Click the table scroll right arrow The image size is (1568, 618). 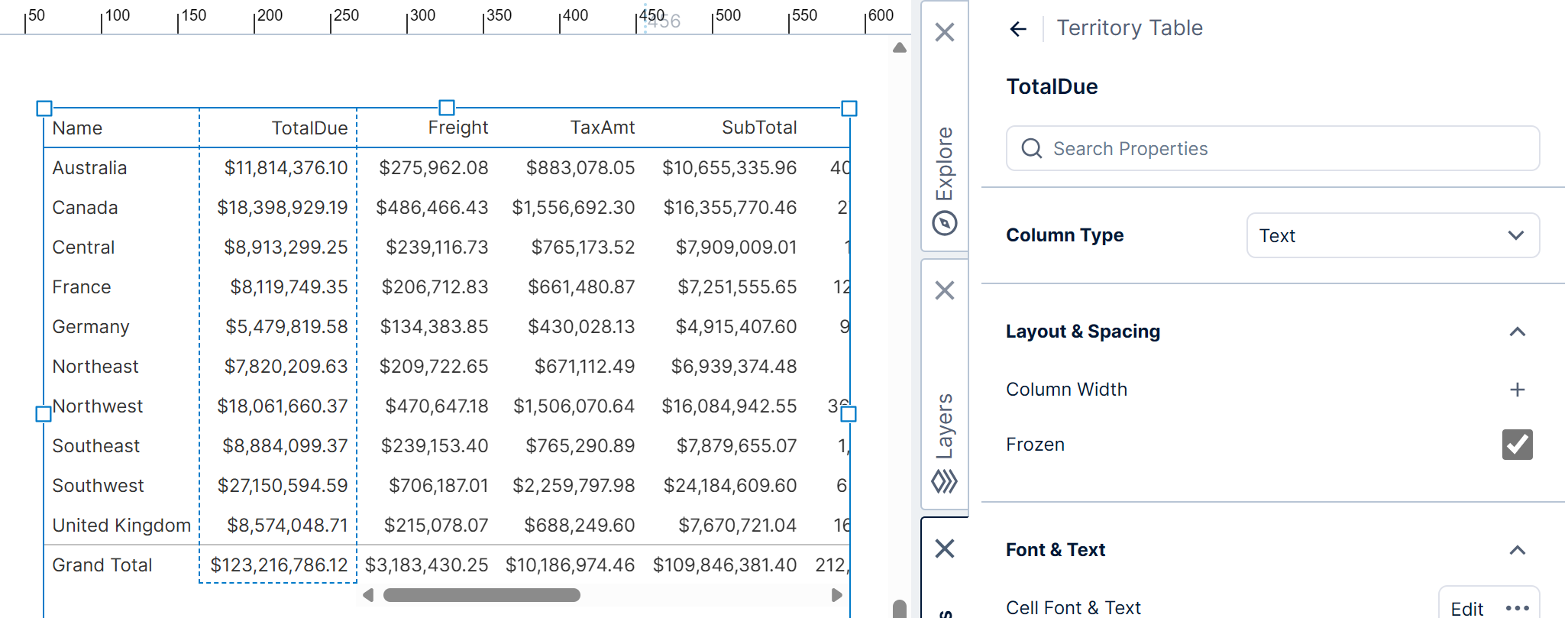(836, 595)
